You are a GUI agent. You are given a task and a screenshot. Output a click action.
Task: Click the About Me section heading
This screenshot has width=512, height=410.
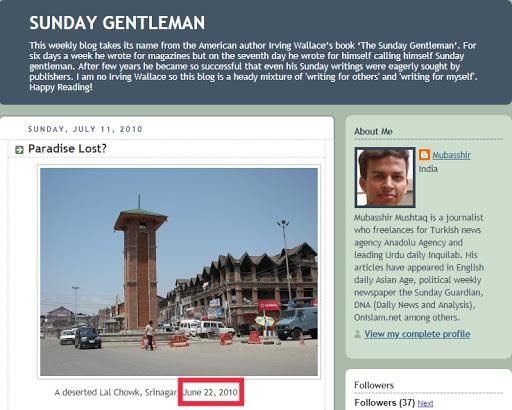(373, 131)
